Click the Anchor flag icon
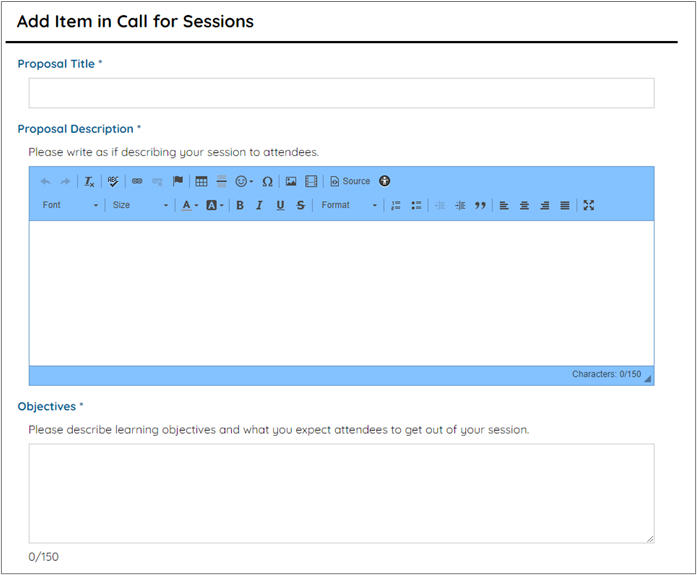The image size is (697, 575). pyautogui.click(x=178, y=182)
